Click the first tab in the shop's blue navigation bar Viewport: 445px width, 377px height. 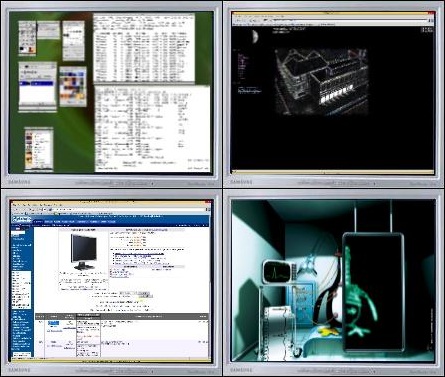[39, 221]
